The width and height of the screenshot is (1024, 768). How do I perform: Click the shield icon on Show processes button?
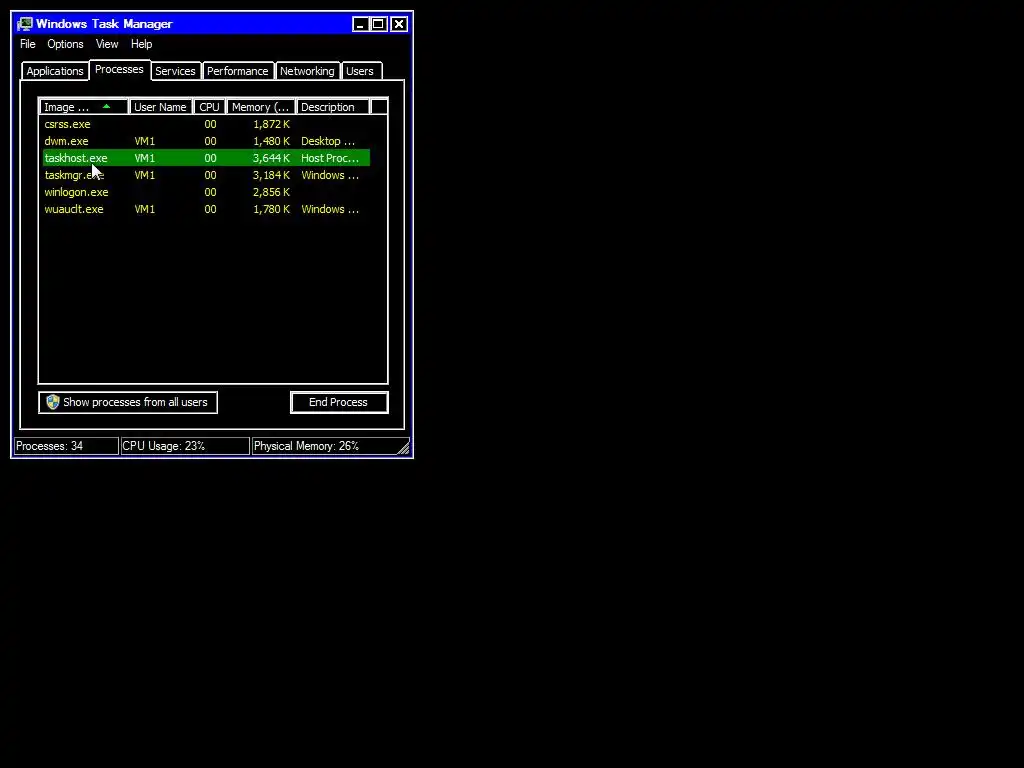[53, 402]
